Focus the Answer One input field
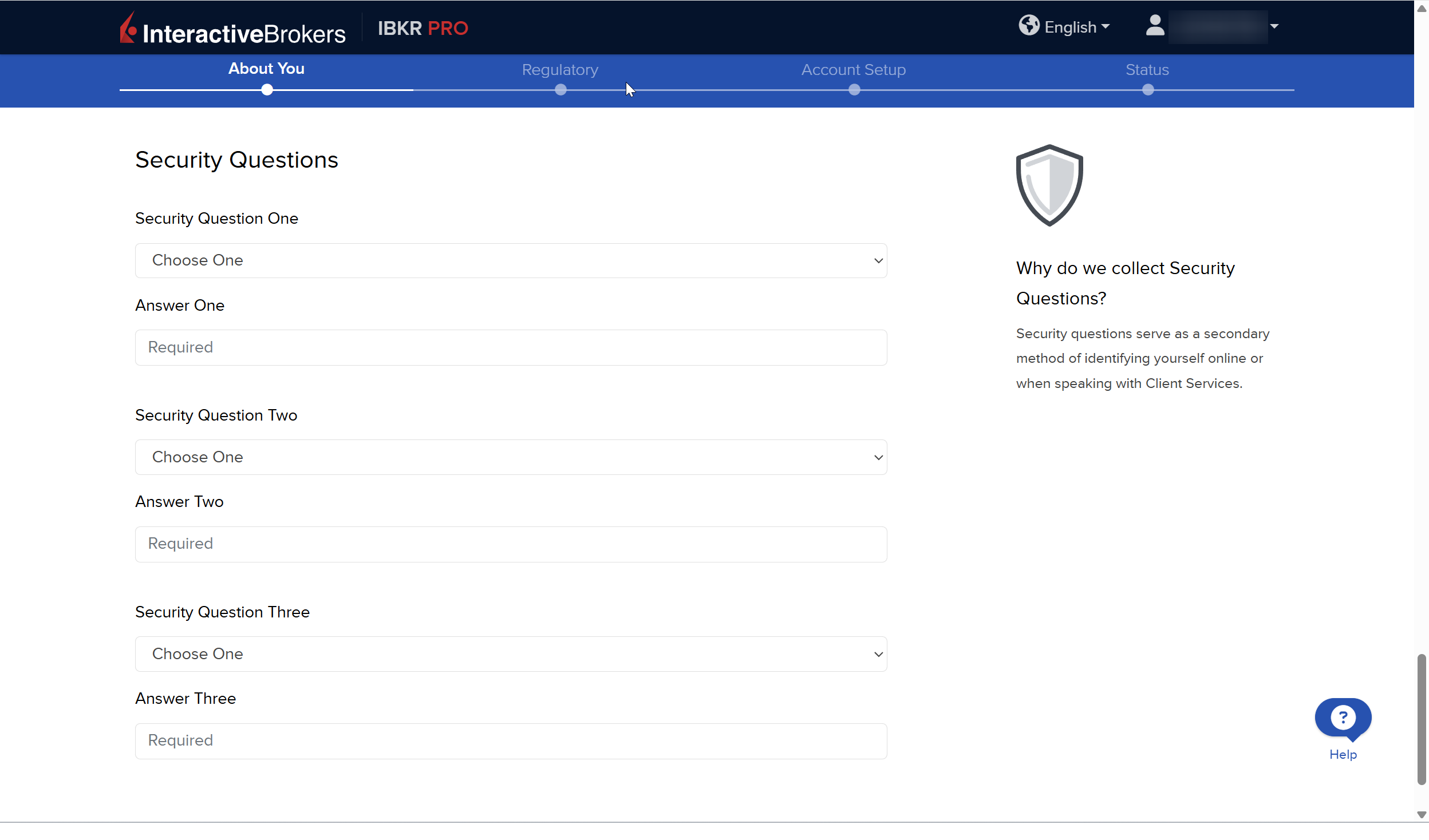 point(511,347)
